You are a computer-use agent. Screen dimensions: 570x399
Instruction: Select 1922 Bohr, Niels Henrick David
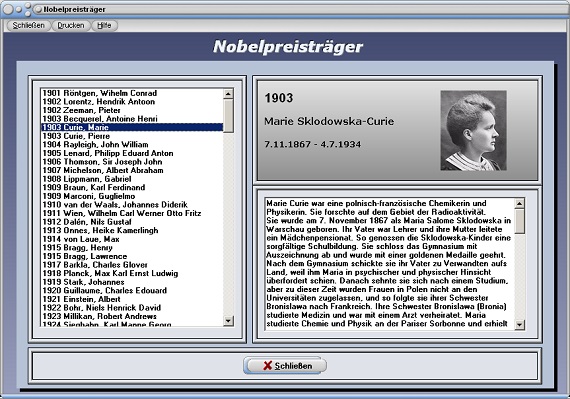tap(132, 308)
